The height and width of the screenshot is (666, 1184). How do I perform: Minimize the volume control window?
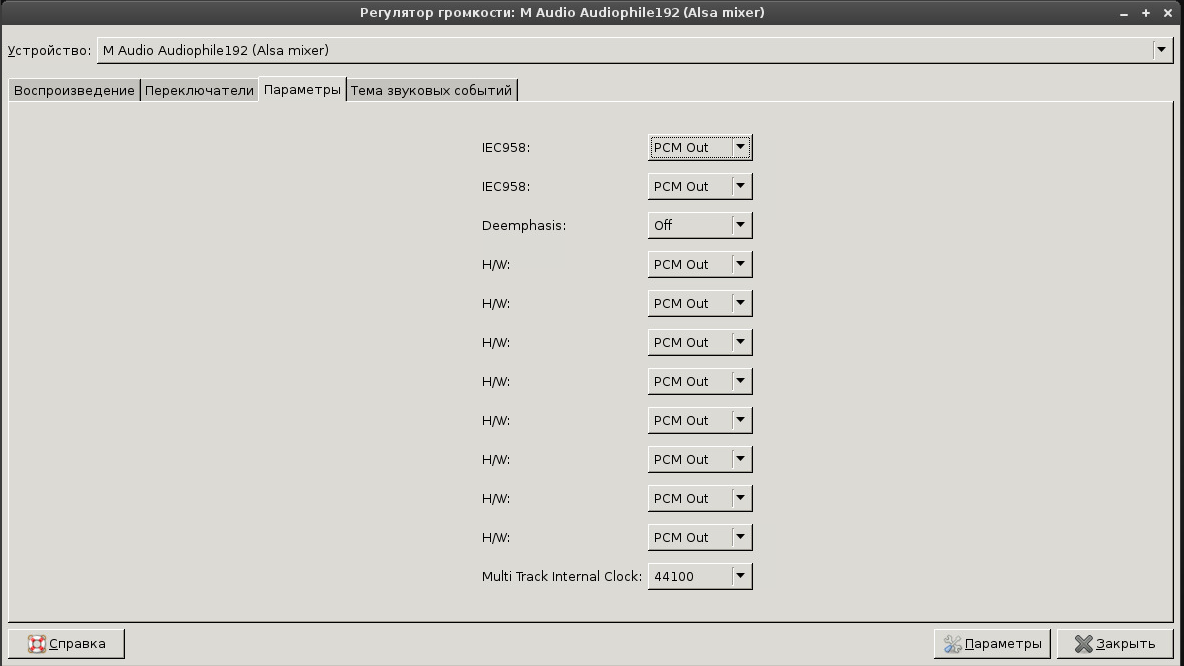coord(1124,13)
